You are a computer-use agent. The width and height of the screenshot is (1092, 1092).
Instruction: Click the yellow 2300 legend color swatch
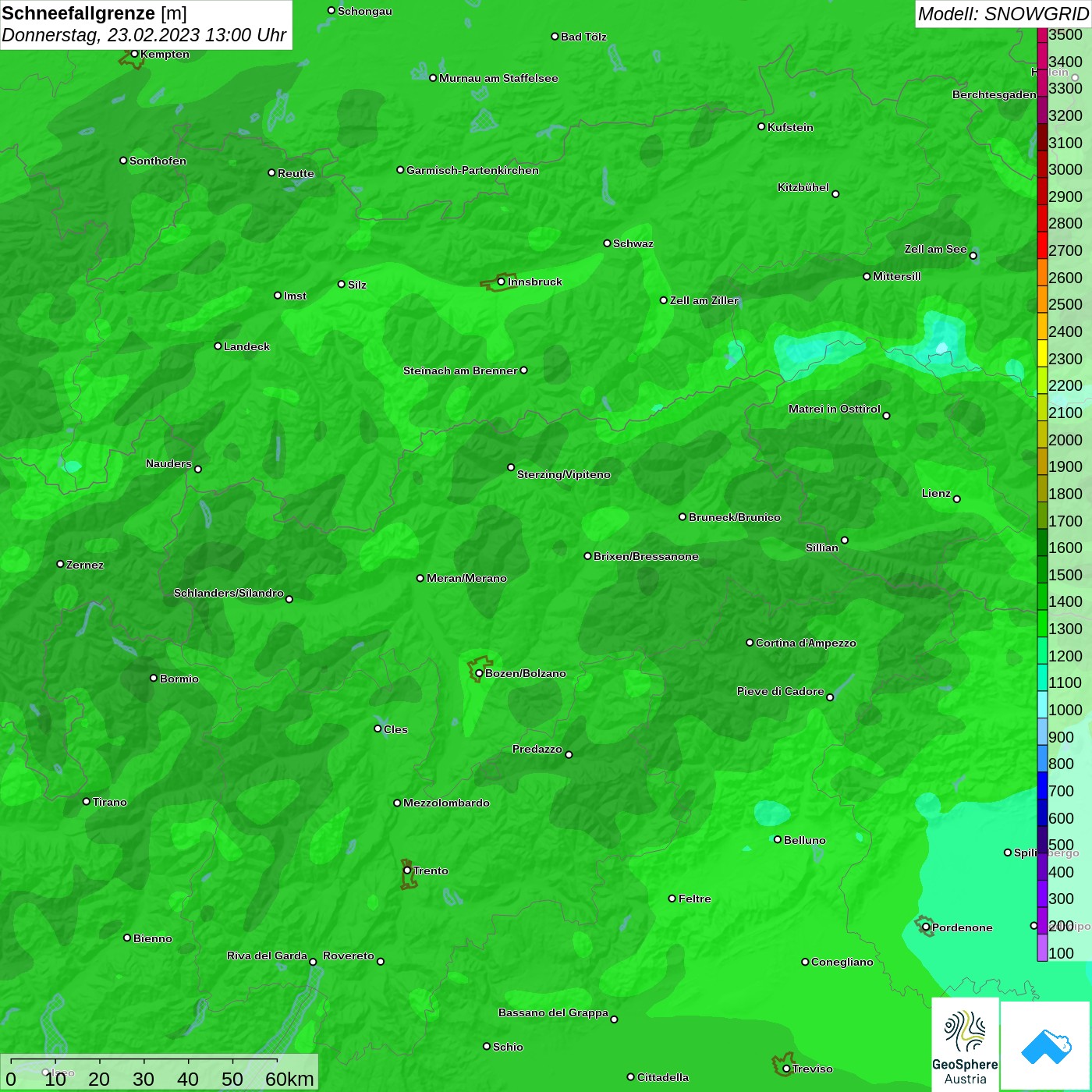(1042, 353)
